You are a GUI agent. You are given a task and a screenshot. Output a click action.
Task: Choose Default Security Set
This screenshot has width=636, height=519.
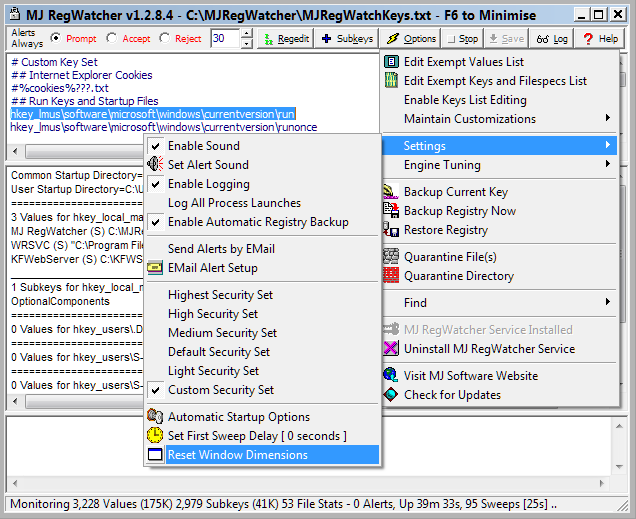(262, 352)
